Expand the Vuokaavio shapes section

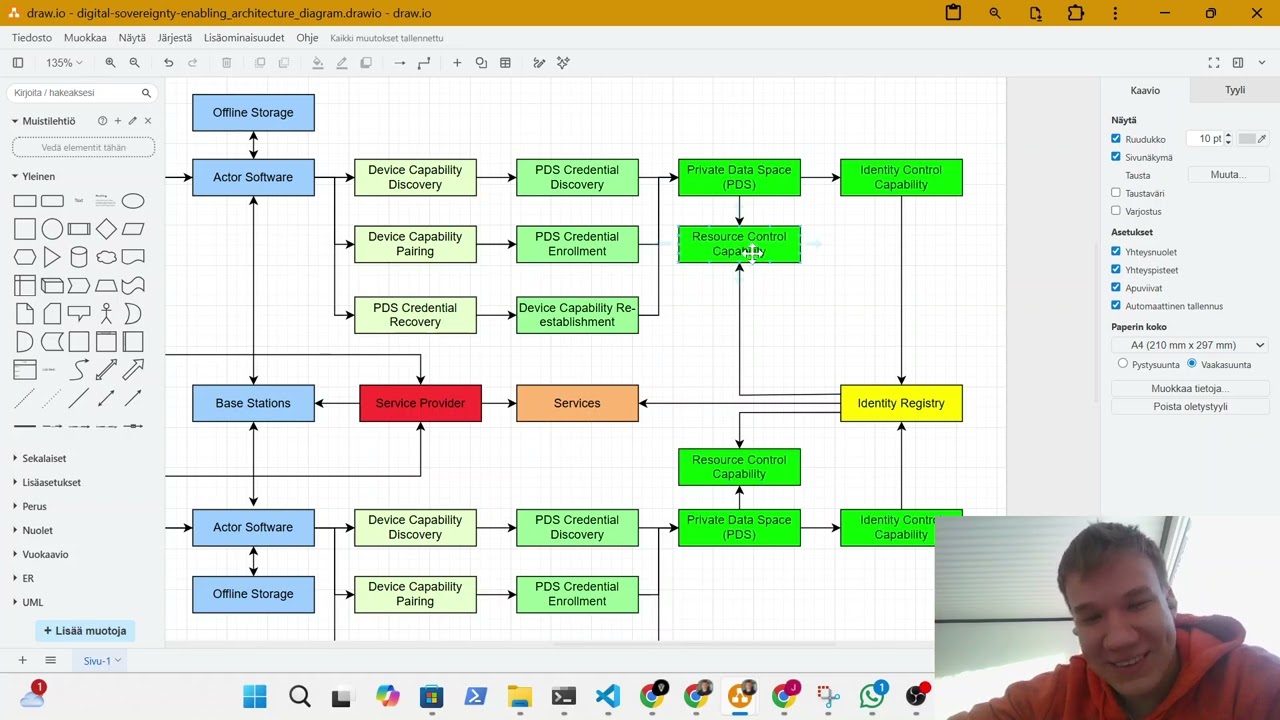click(45, 554)
